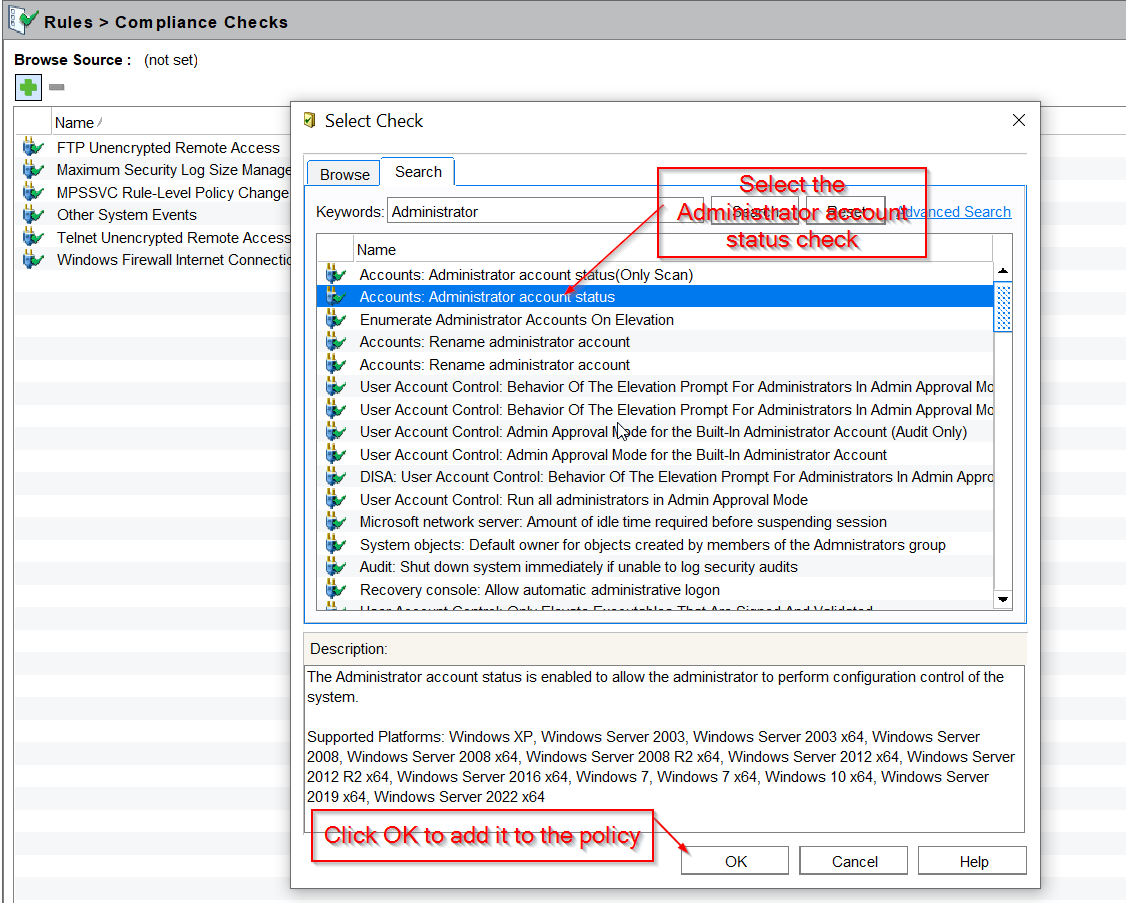Select Enumerate Administrator Accounts On Elevation

tap(655, 320)
